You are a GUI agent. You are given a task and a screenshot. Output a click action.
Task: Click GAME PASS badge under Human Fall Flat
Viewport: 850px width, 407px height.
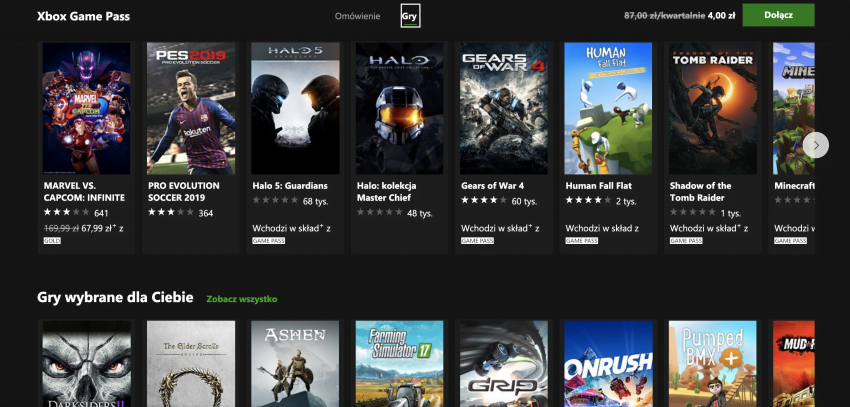(582, 241)
